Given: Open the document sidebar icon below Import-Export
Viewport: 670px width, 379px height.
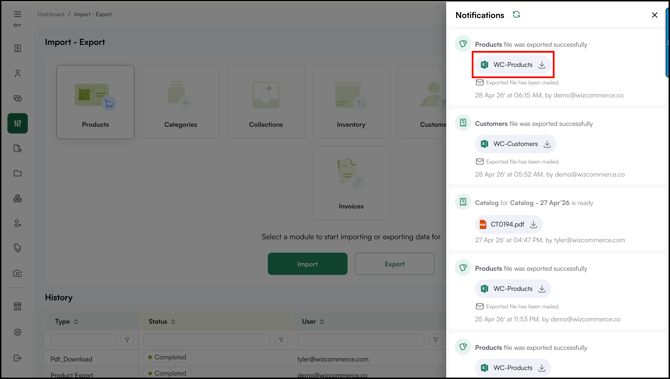Looking at the screenshot, I should coord(18,149).
